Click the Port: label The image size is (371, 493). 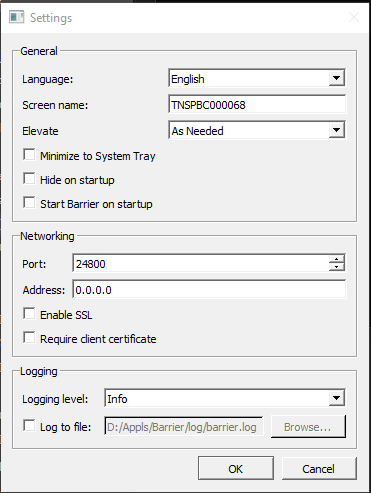34,264
